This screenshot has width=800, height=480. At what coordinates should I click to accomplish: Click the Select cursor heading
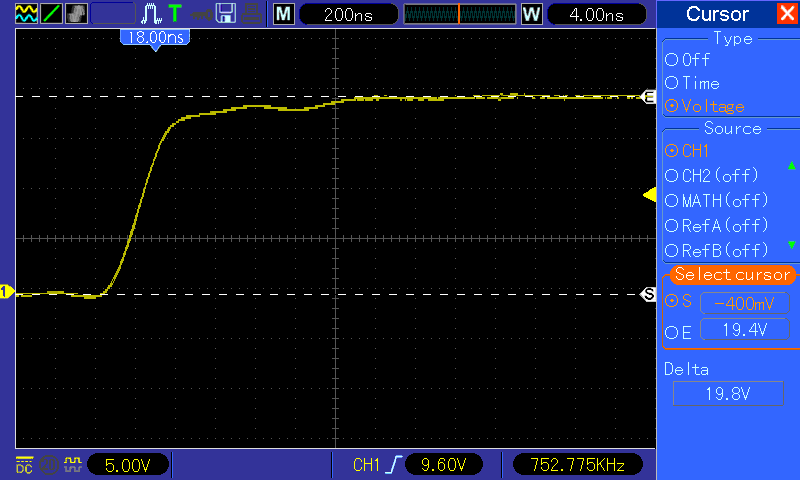(x=732, y=274)
